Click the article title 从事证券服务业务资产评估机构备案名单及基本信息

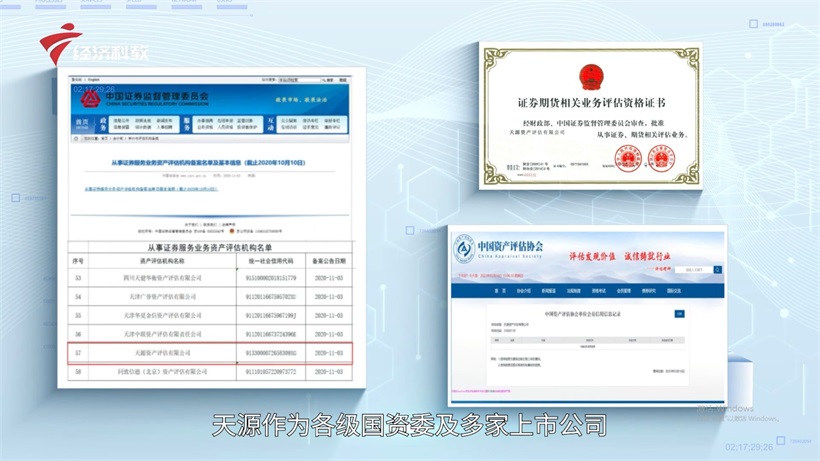click(209, 163)
